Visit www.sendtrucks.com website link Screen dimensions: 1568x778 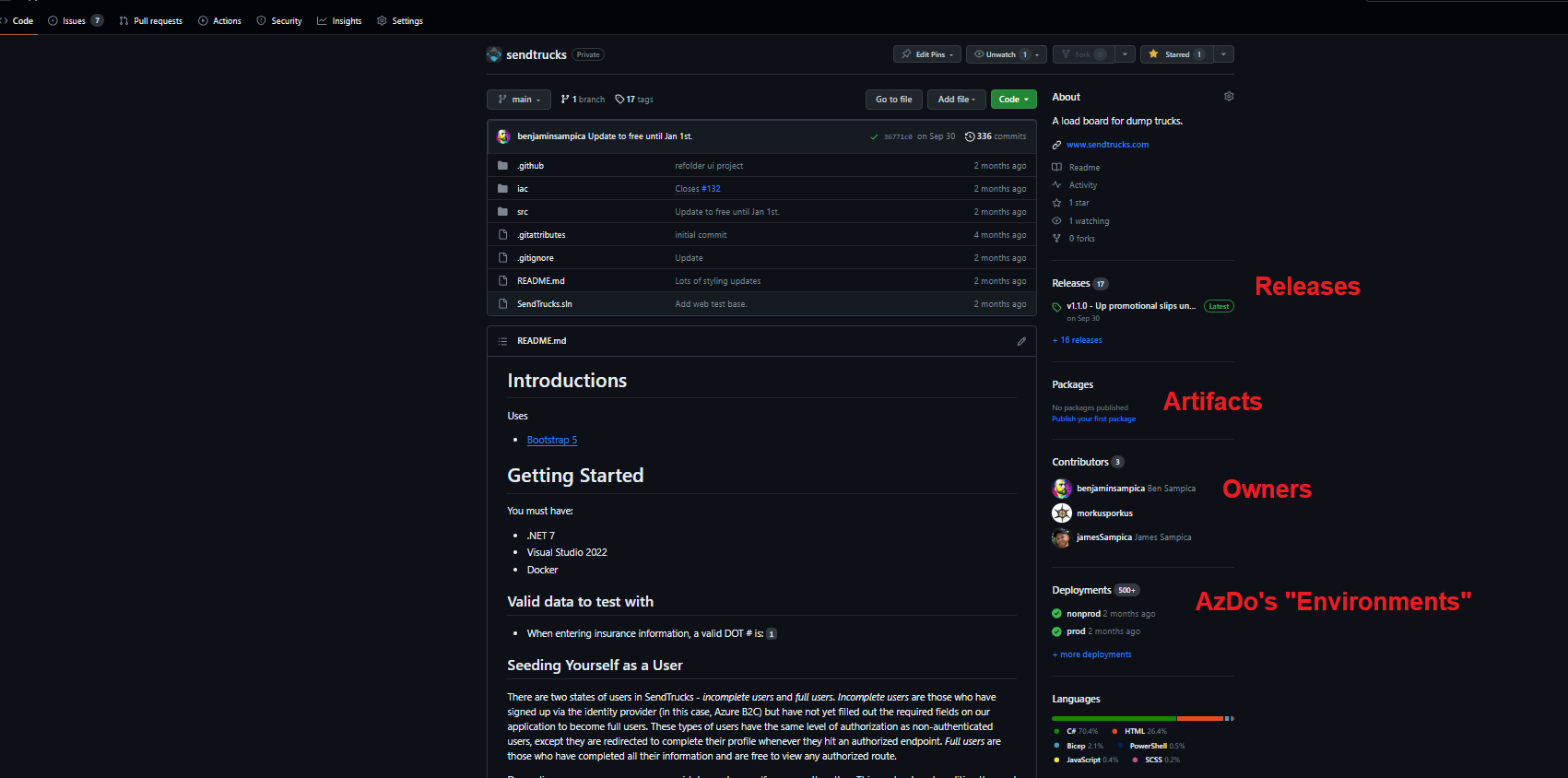pos(1108,145)
